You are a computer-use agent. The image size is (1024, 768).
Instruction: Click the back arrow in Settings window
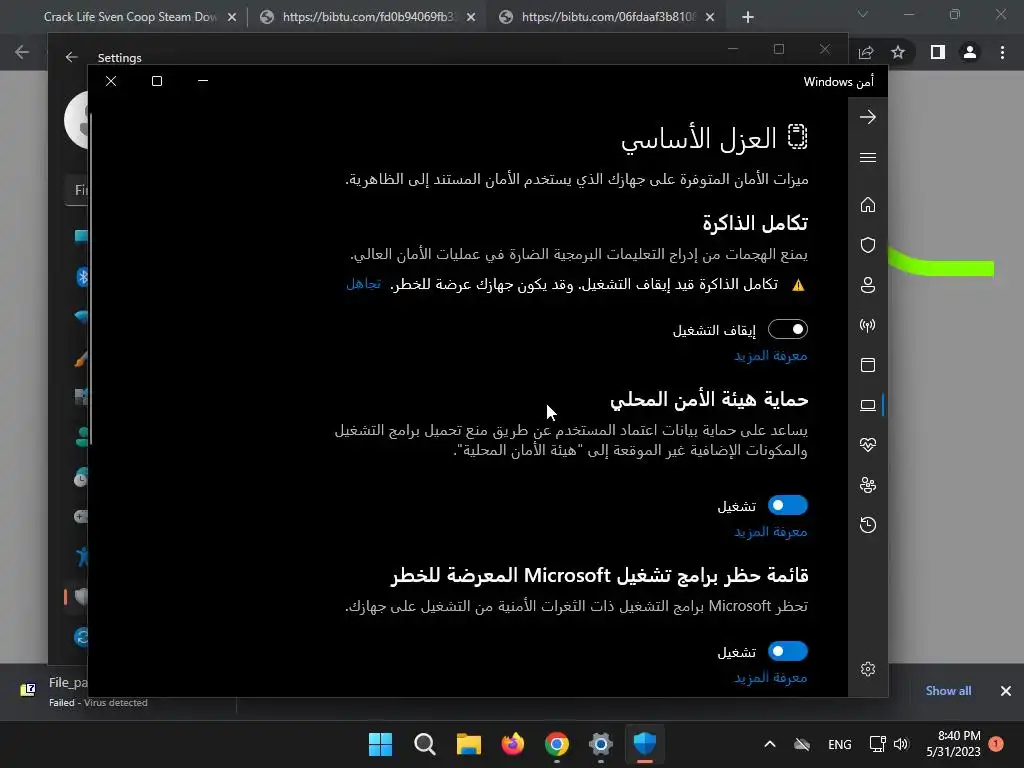pos(72,57)
